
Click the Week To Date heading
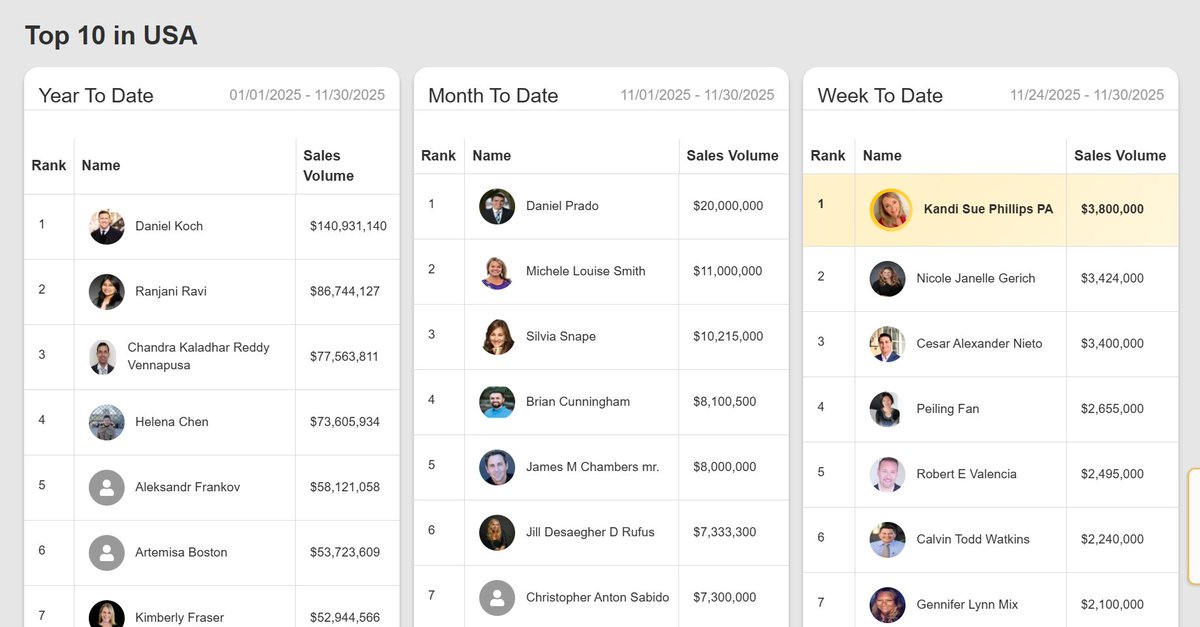[880, 96]
